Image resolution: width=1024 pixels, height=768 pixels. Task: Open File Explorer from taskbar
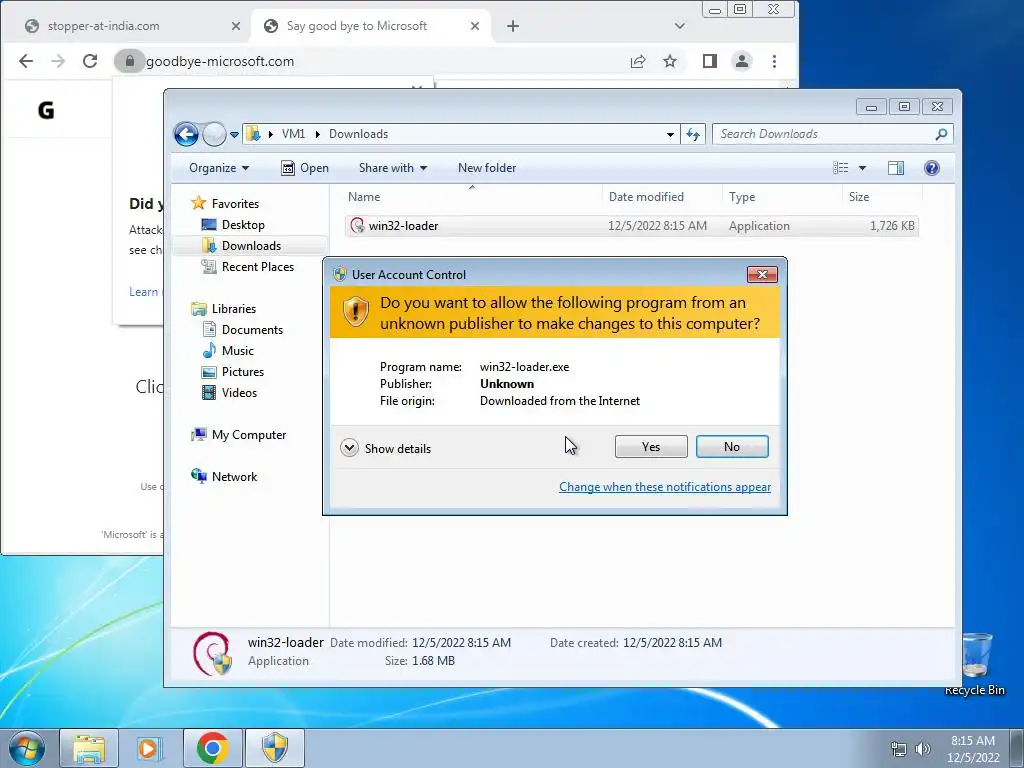tap(89, 748)
